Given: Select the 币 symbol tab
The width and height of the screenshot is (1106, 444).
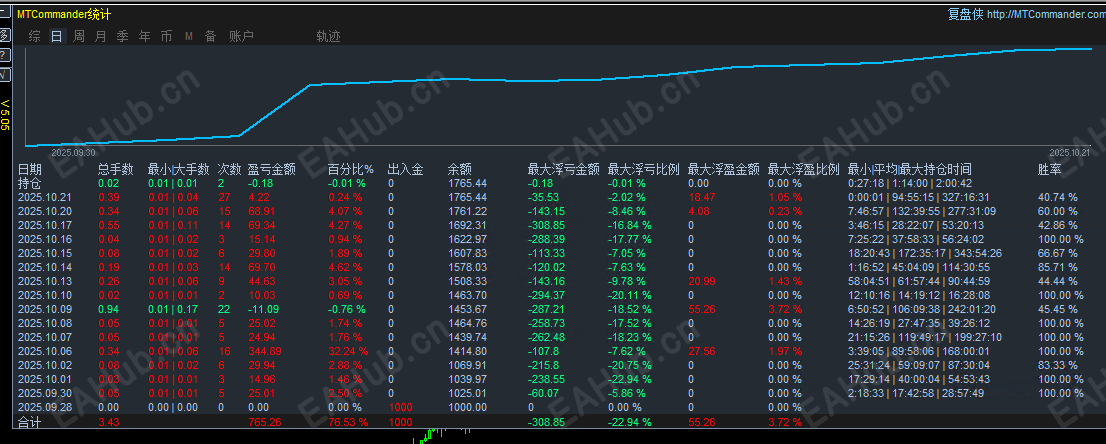Looking at the screenshot, I should pyautogui.click(x=166, y=37).
